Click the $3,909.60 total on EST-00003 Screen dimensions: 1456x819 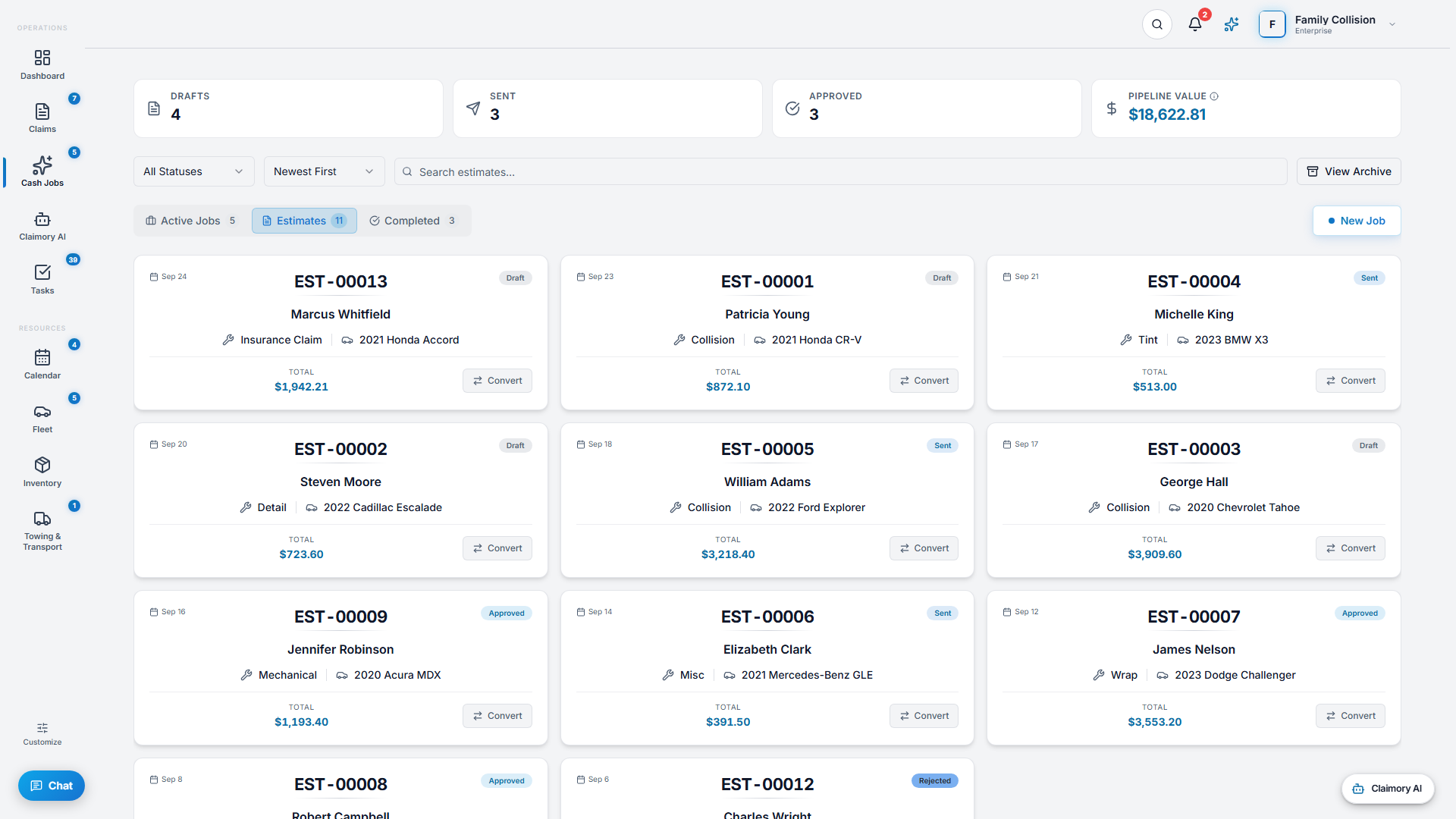1154,554
